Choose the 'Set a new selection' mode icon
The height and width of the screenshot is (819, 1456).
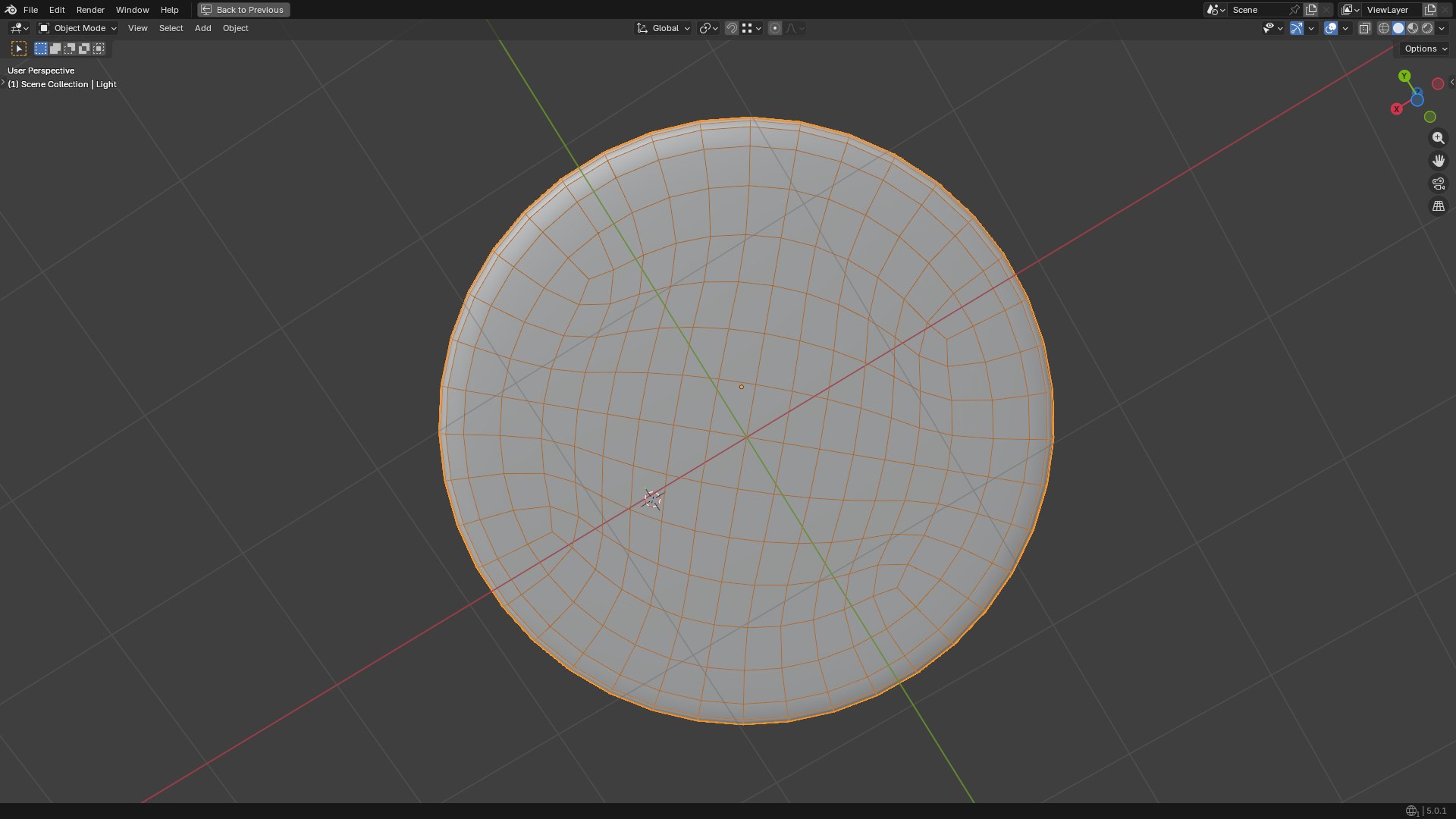(41, 49)
